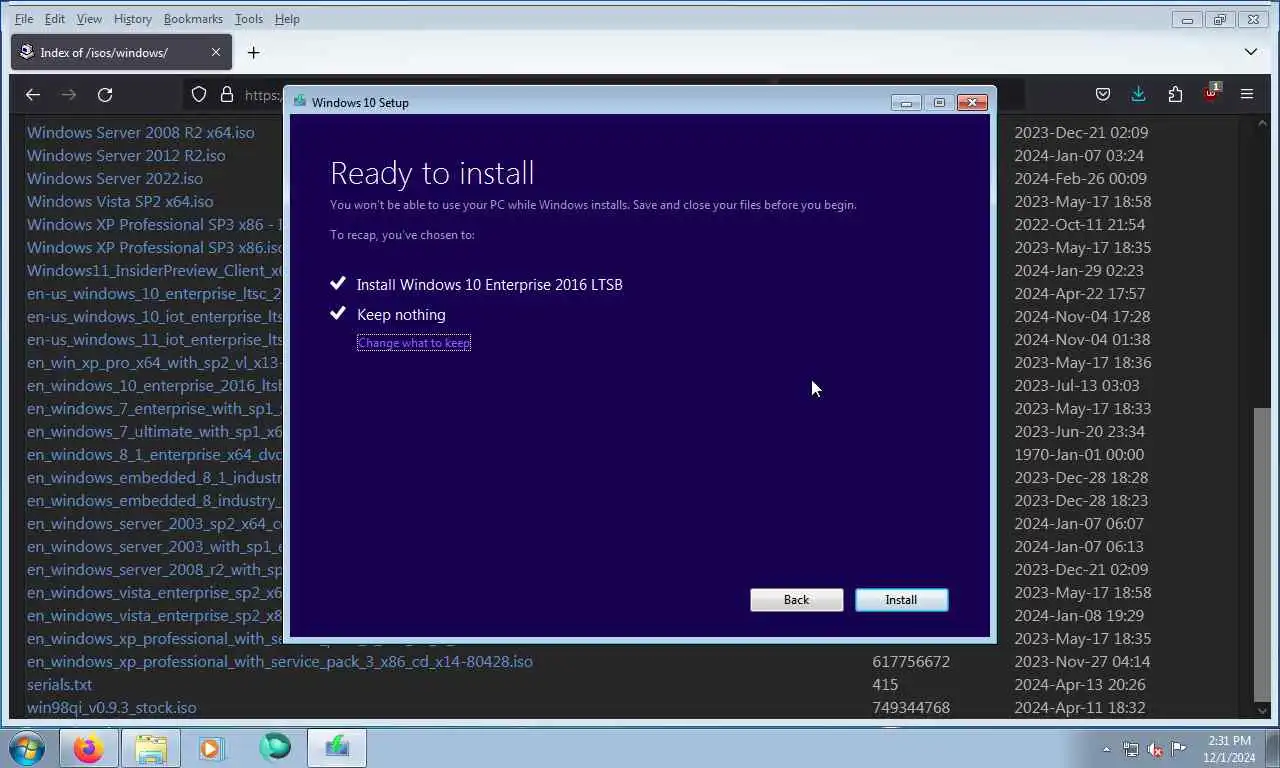Open the 'Windows Server 2012 R2.iso' link
Screen dimensions: 1280x768
click(126, 155)
